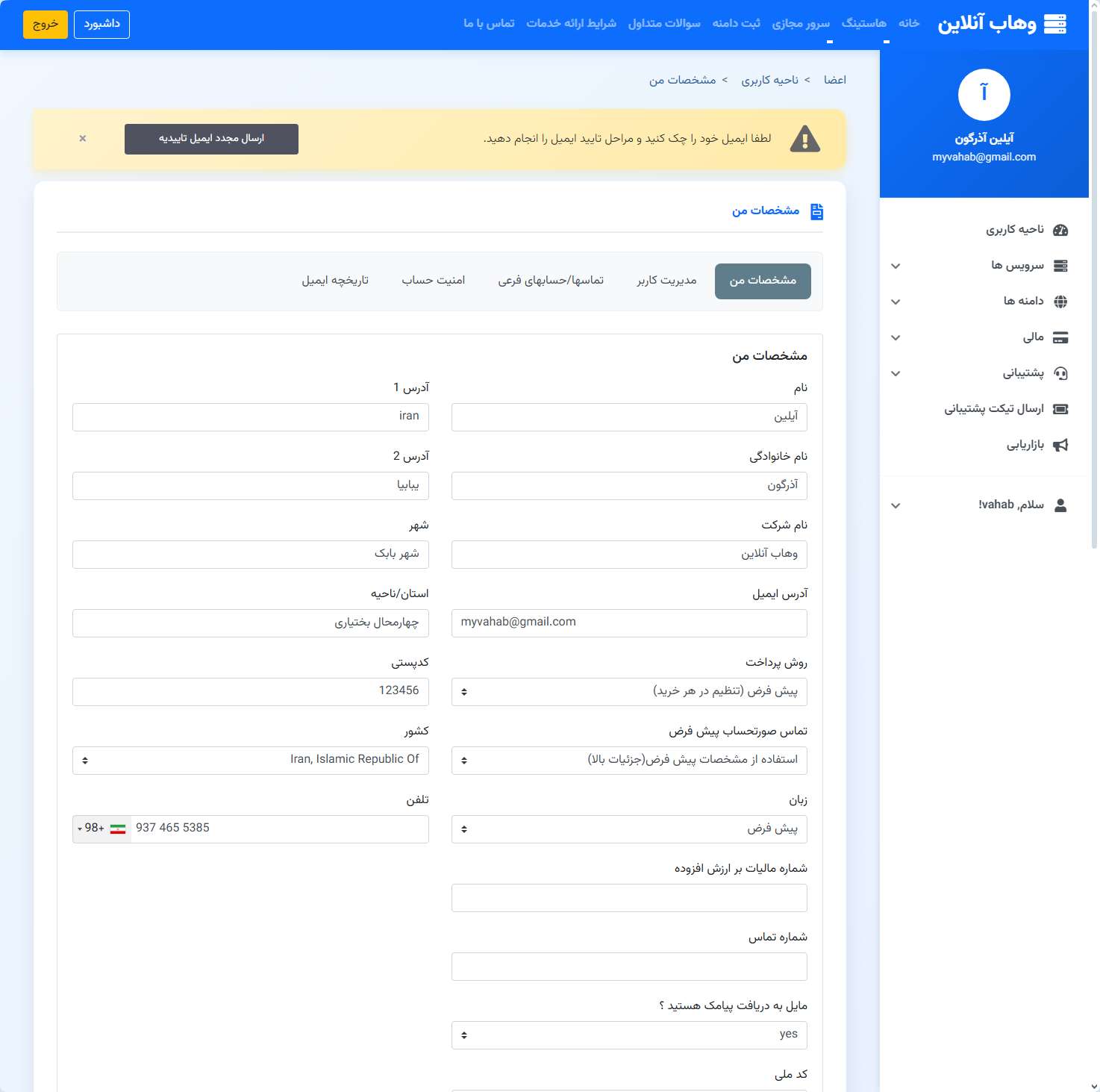Click the globe icon beside دامنه ها
Screen dimensions: 1100x1092
1060,302
